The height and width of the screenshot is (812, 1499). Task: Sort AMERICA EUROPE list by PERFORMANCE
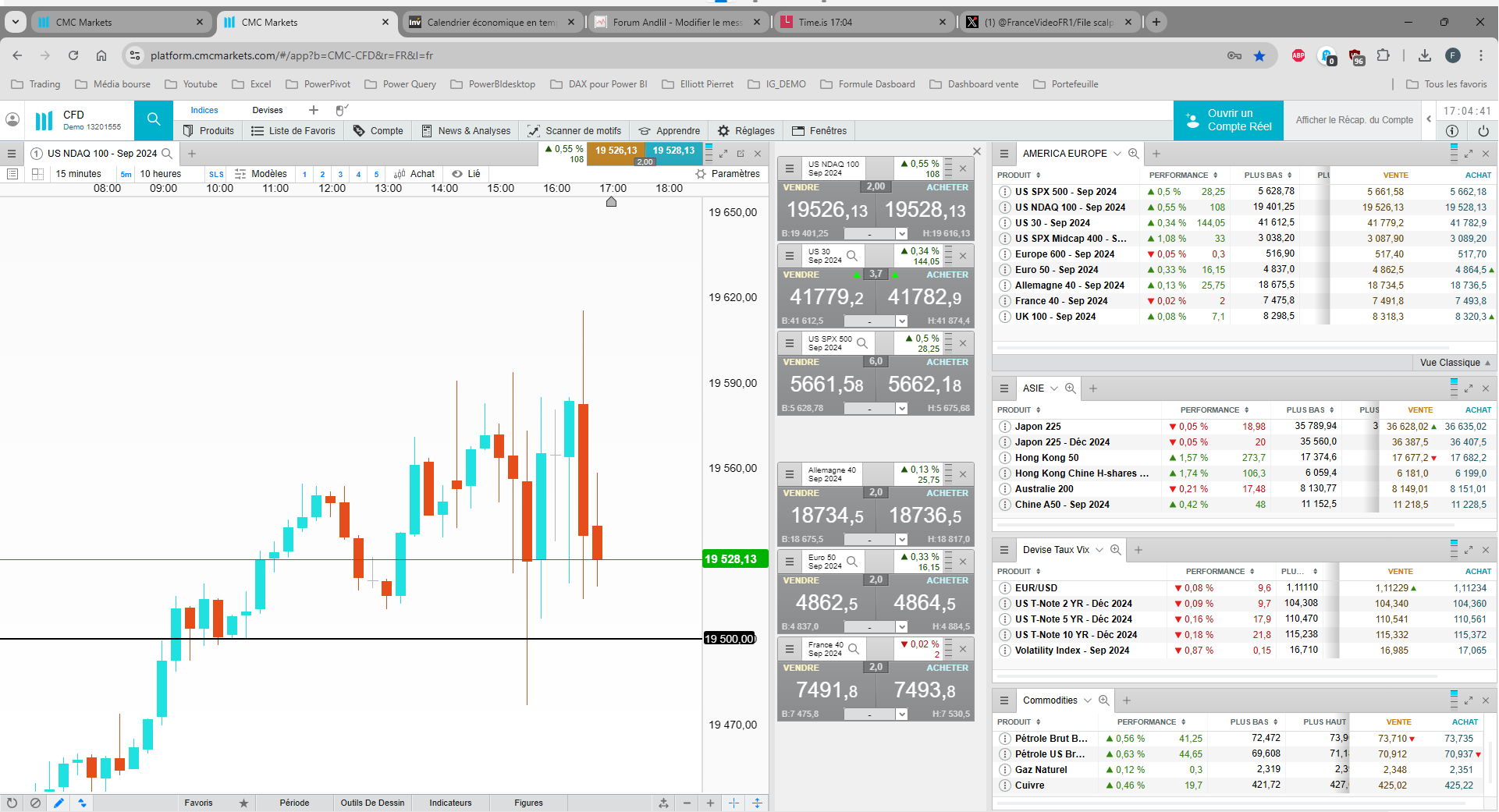(x=1183, y=176)
